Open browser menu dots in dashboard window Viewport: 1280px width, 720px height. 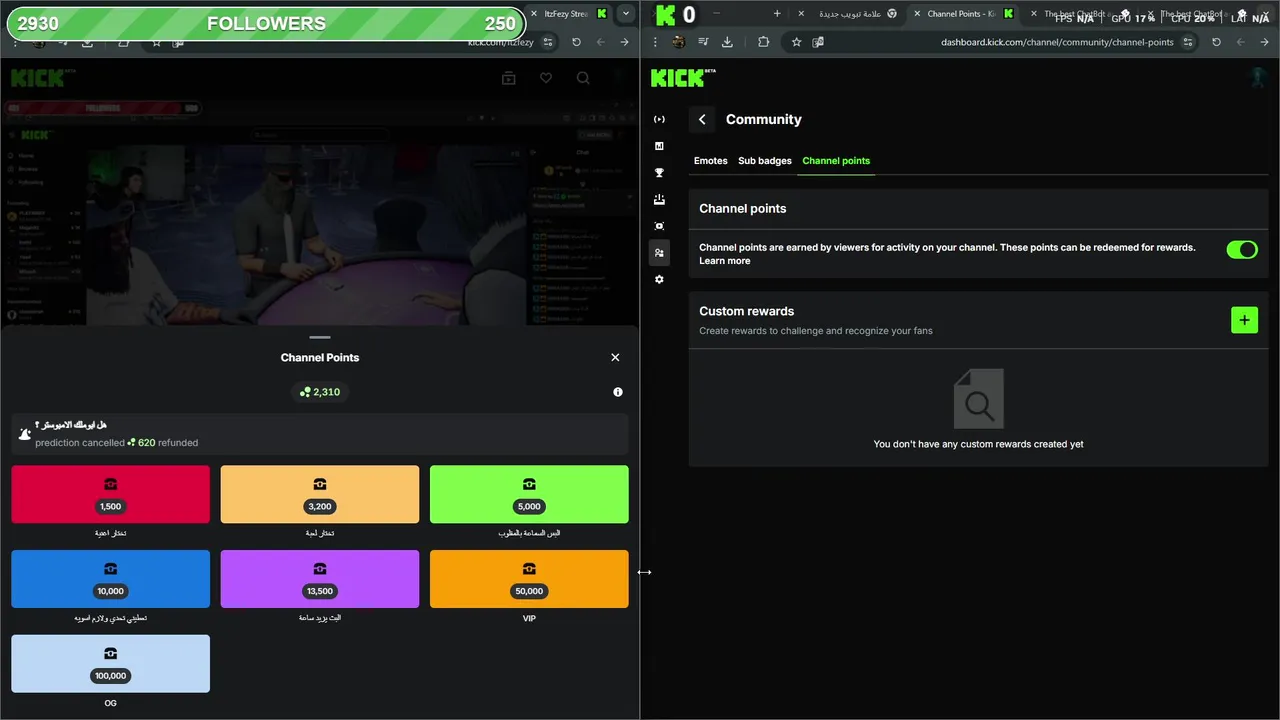655,42
